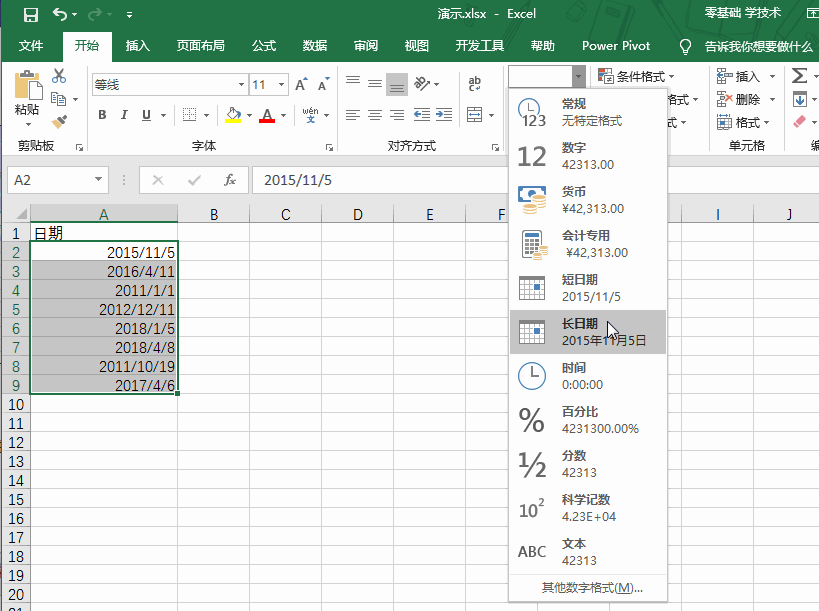Apply the red font color

pos(267,115)
